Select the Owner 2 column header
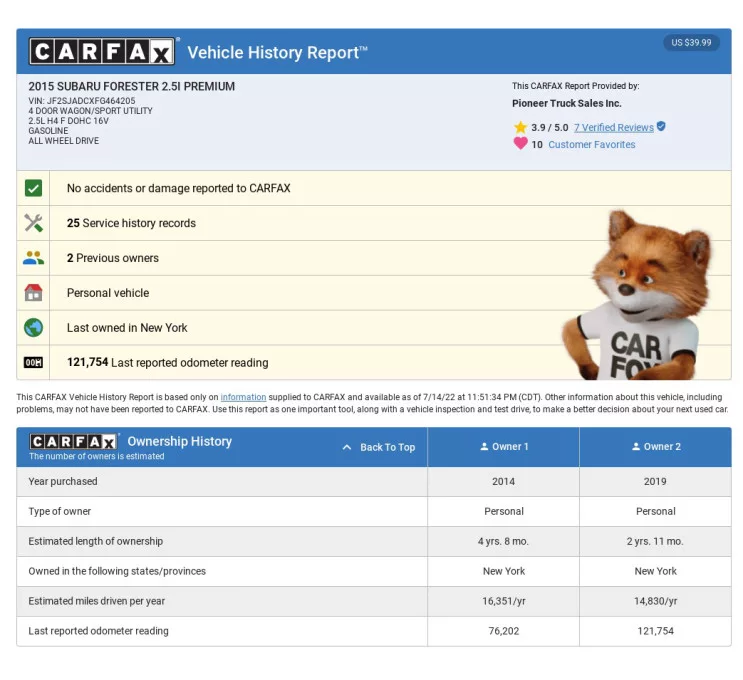The height and width of the screenshot is (680, 743). [x=656, y=447]
